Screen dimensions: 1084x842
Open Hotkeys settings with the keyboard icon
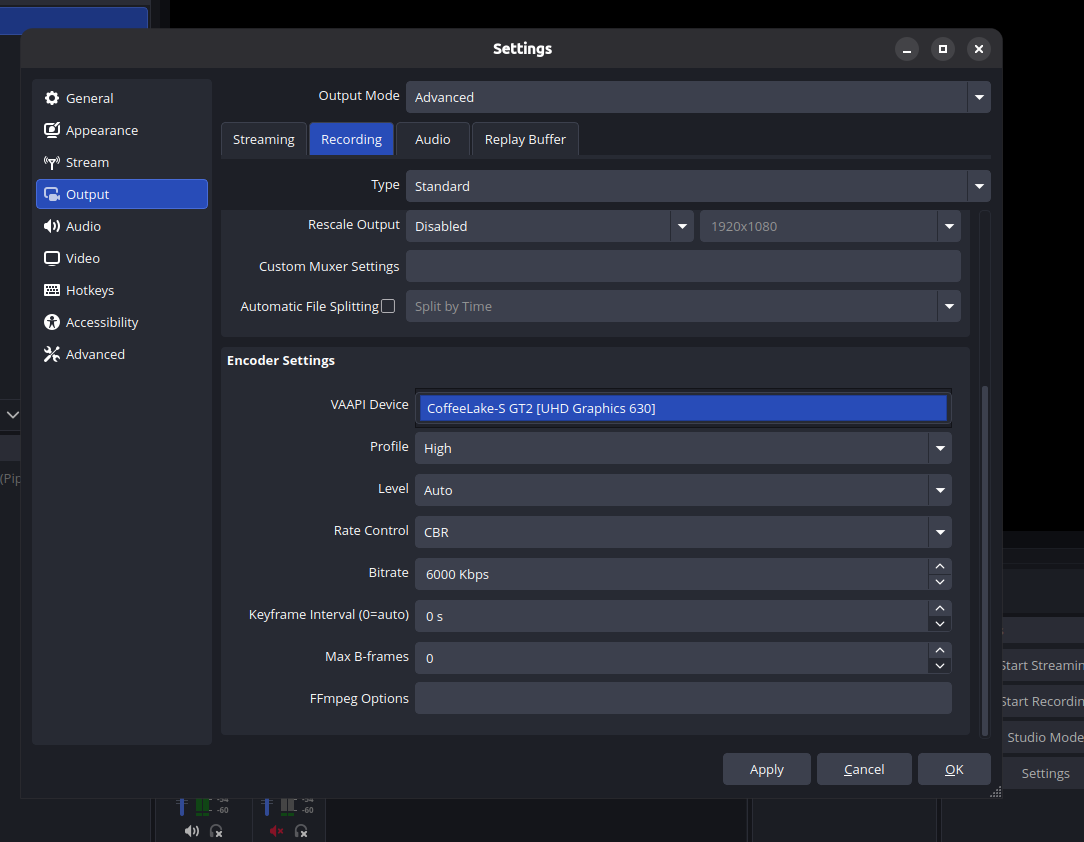(x=122, y=290)
